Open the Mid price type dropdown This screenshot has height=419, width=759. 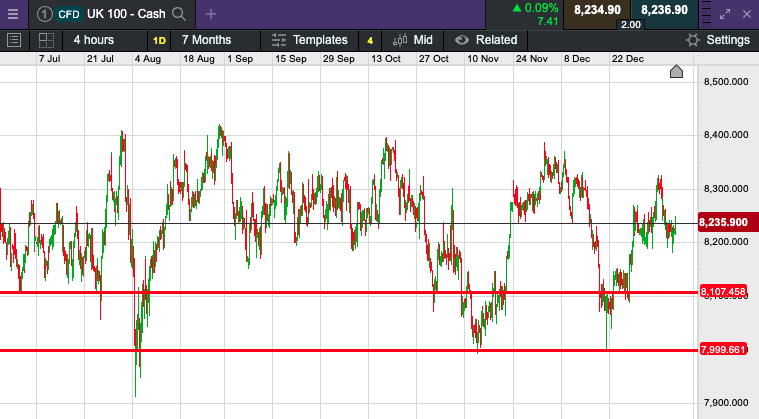(412, 40)
